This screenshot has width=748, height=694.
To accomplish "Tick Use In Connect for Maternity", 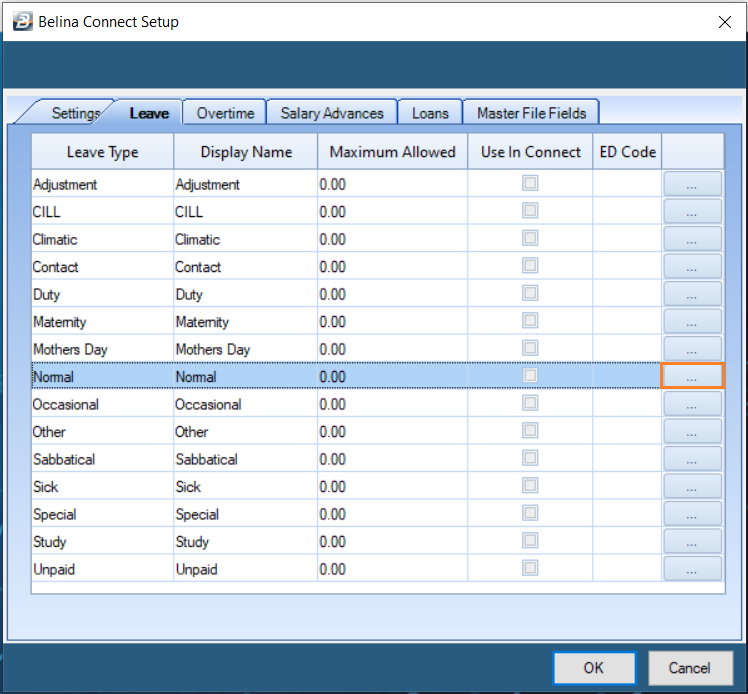I will pyautogui.click(x=530, y=321).
